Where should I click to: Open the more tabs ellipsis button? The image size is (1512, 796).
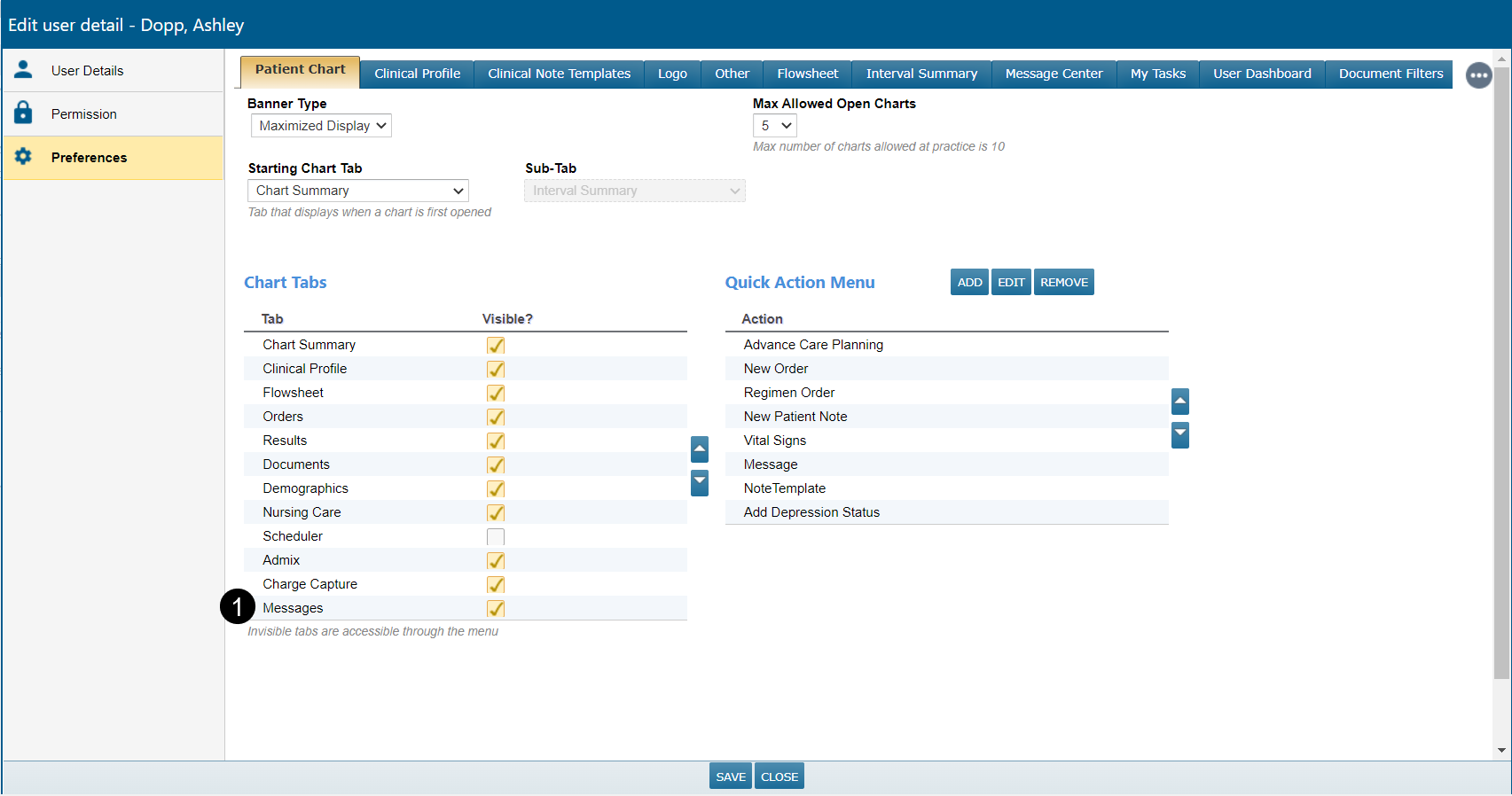(x=1478, y=75)
